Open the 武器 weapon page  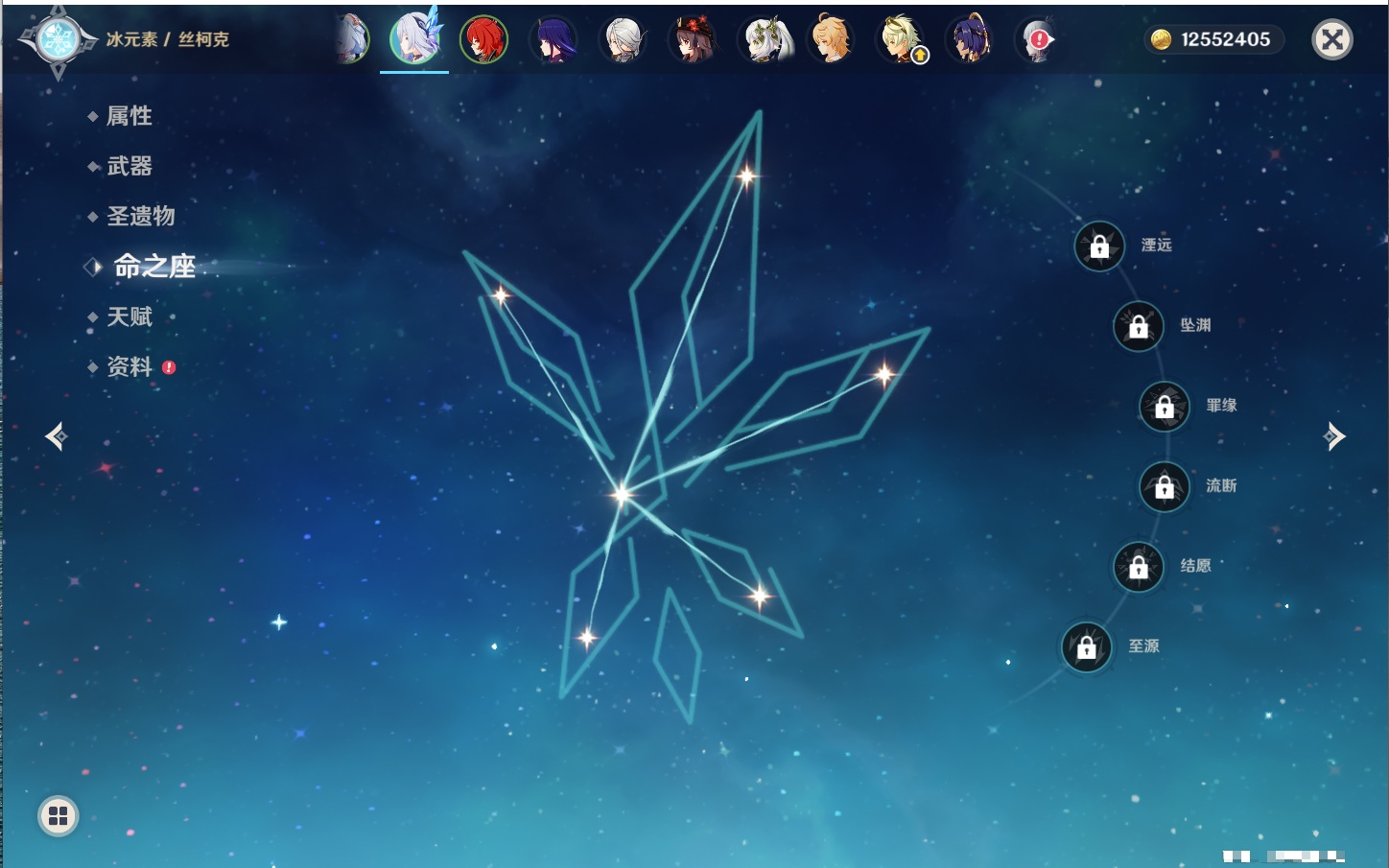129,166
